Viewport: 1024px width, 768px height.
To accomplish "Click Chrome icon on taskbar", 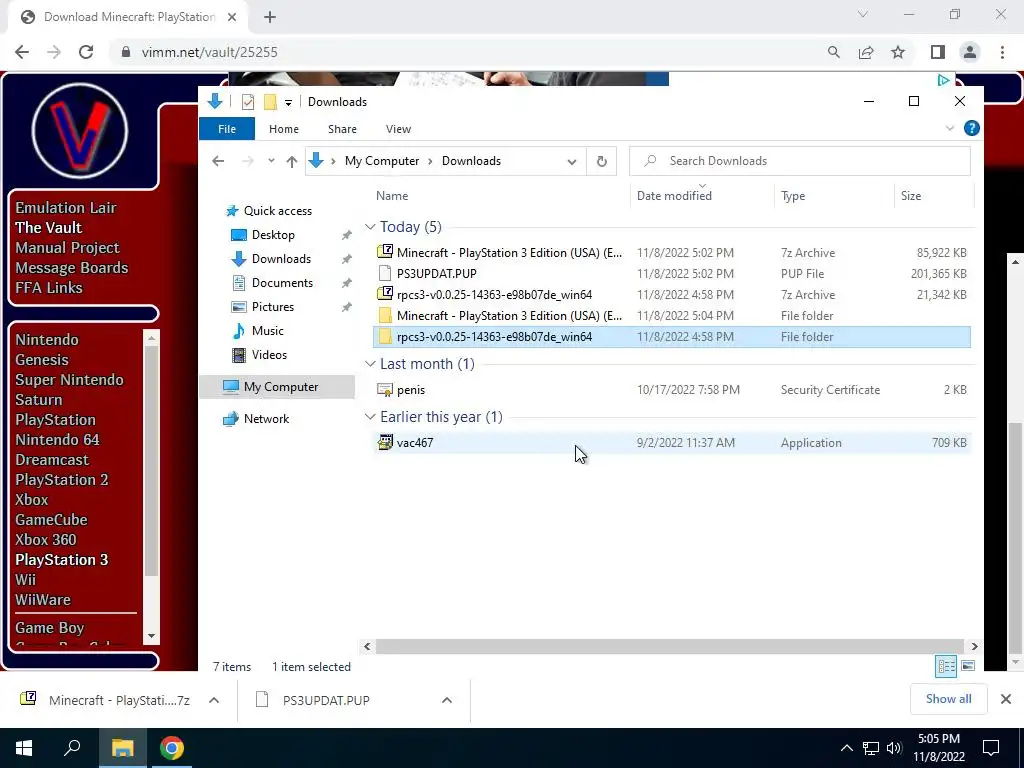I will click(172, 748).
